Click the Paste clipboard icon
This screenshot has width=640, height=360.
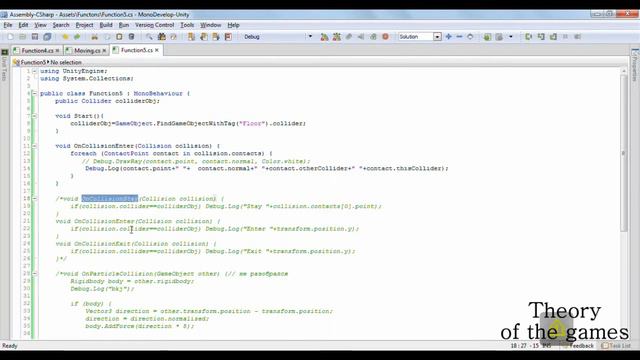coord(119,37)
